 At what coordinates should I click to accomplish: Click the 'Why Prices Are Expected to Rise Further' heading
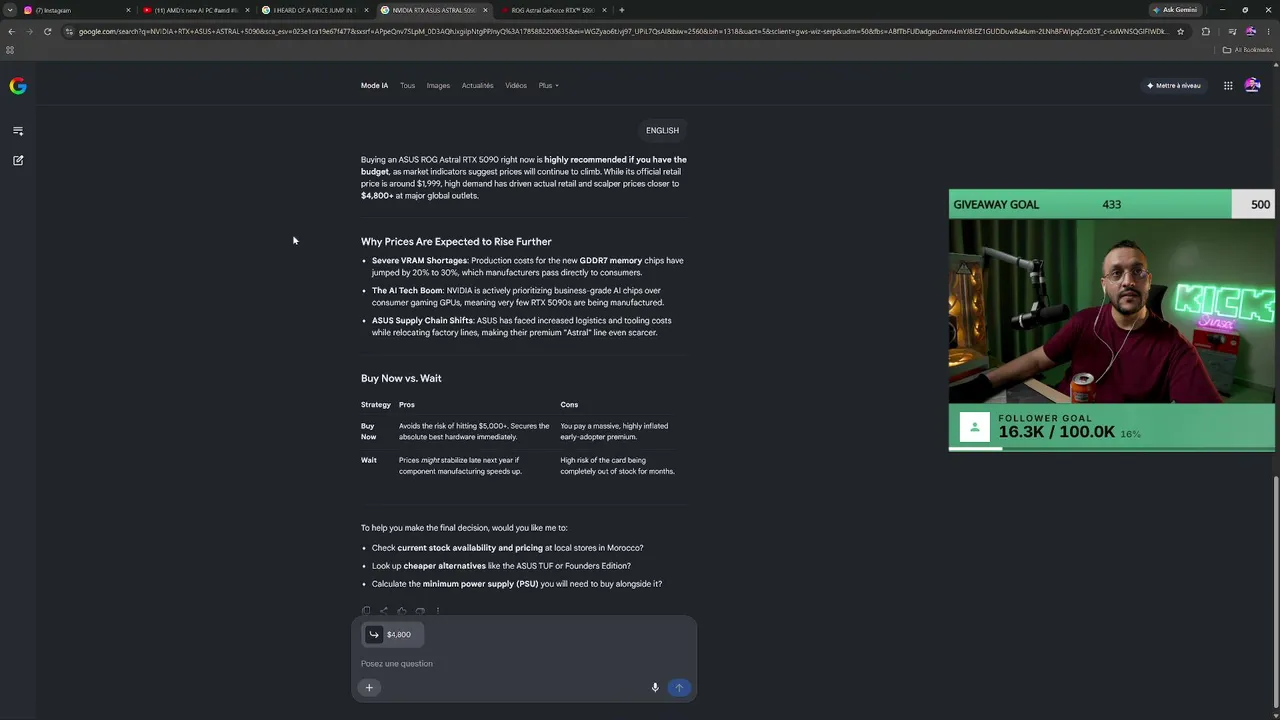456,242
